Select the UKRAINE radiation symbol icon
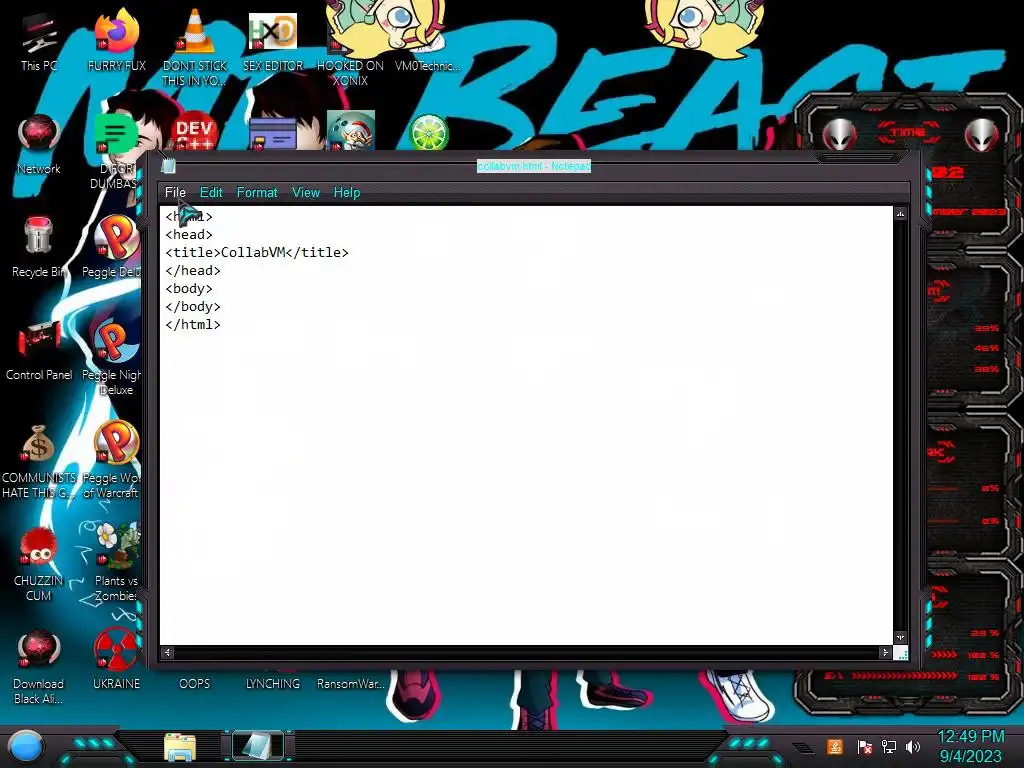The width and height of the screenshot is (1024, 768). pyautogui.click(x=116, y=660)
